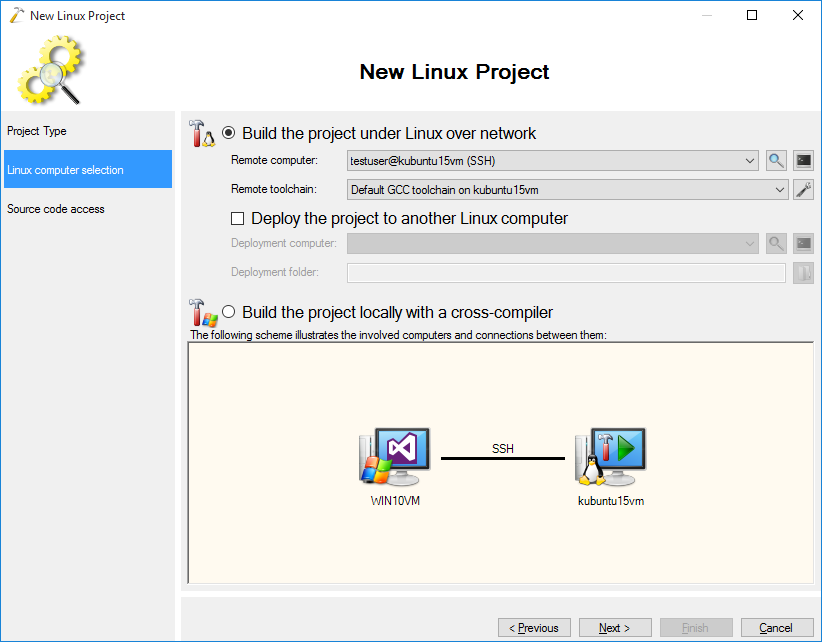Click the SSH connection line in the diagram
The image size is (822, 642).
tap(503, 458)
